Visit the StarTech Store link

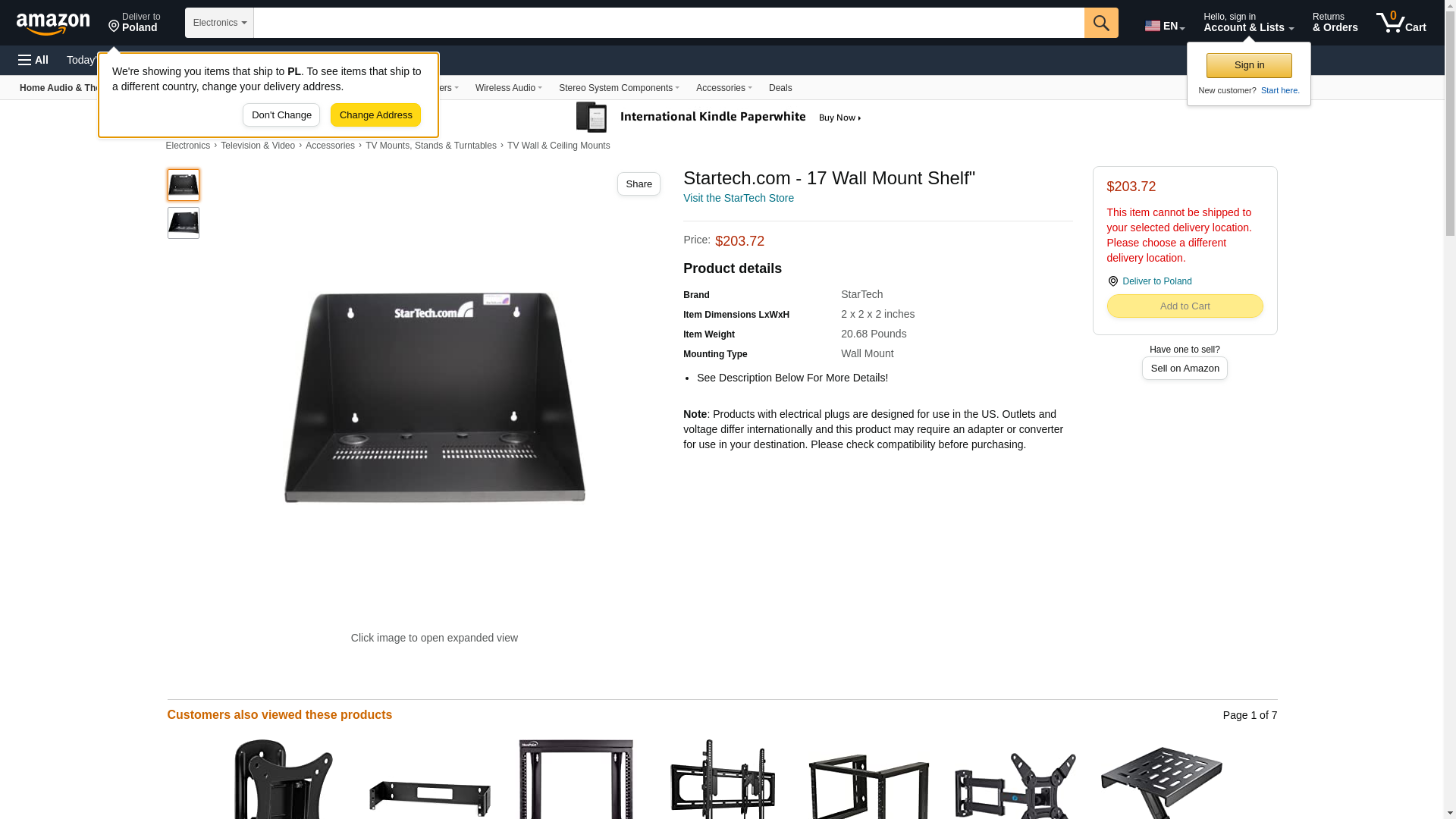(x=739, y=198)
